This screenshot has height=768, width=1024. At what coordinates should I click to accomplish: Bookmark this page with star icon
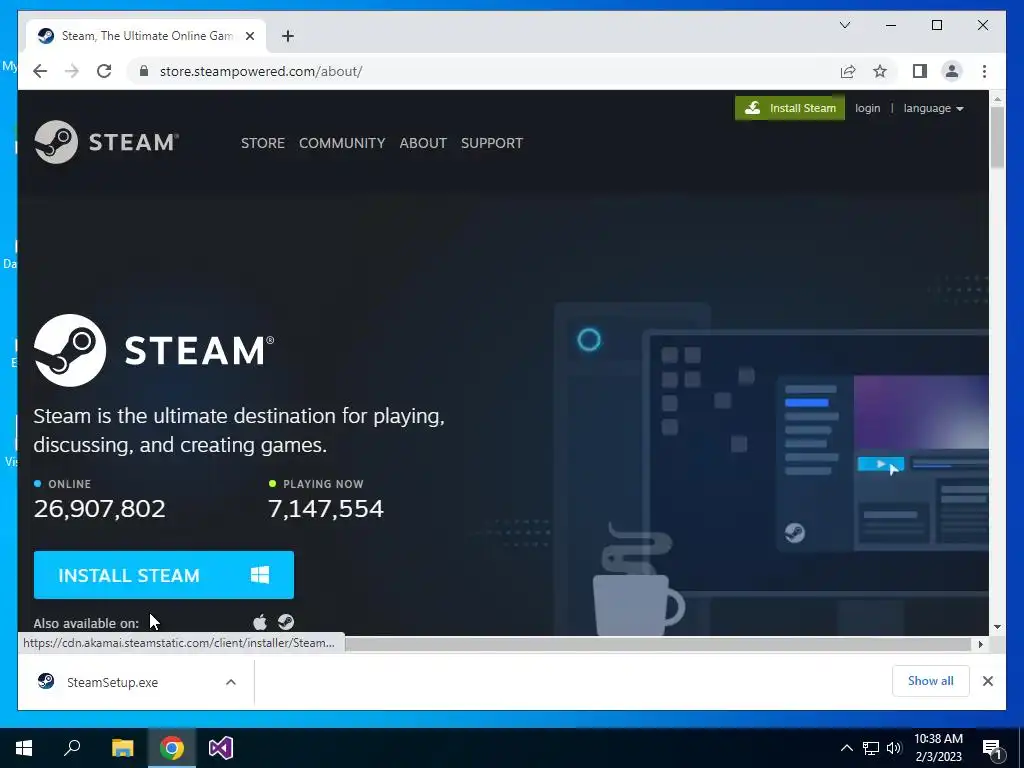coord(880,71)
